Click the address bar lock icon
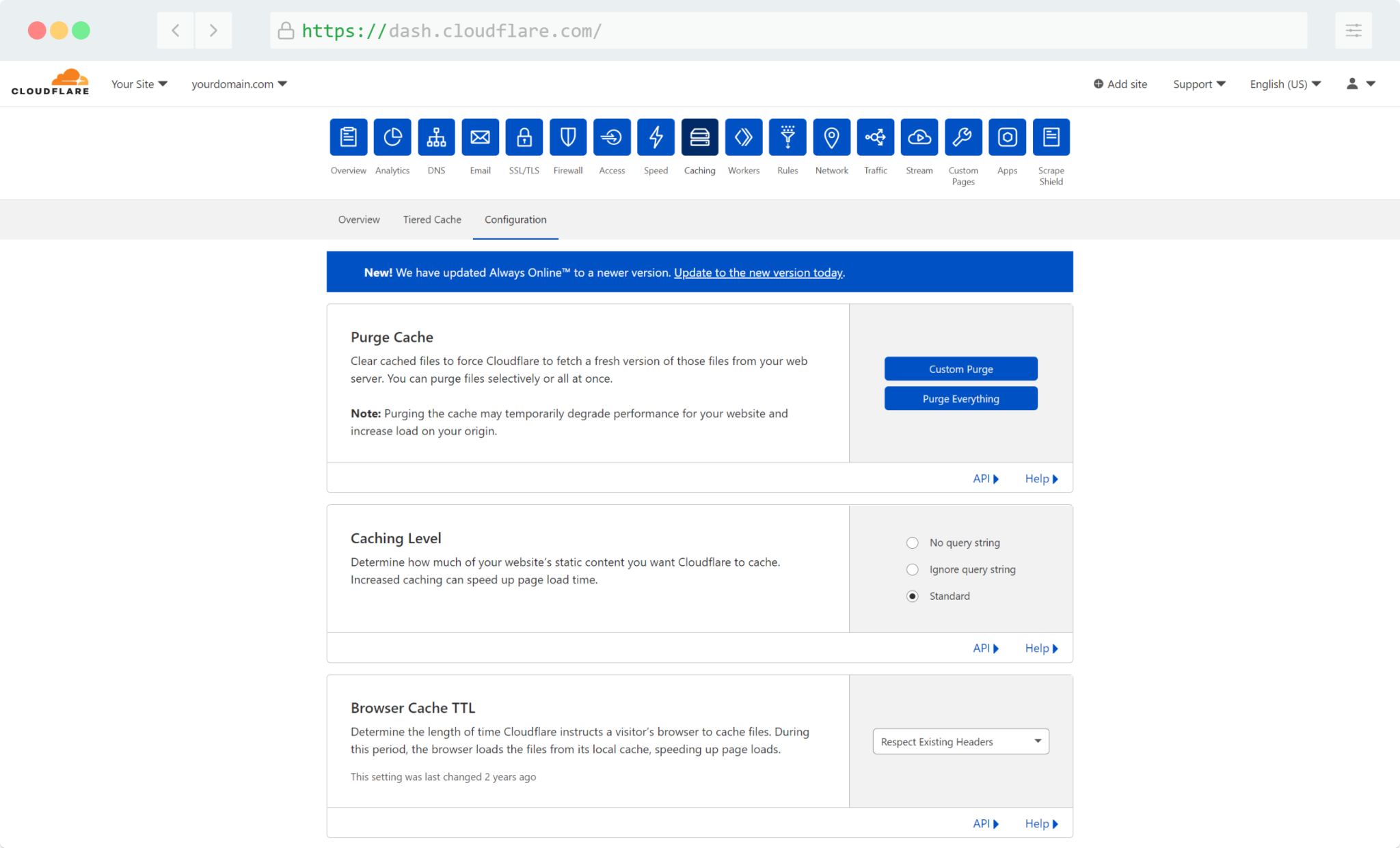The height and width of the screenshot is (848, 1400). (286, 31)
